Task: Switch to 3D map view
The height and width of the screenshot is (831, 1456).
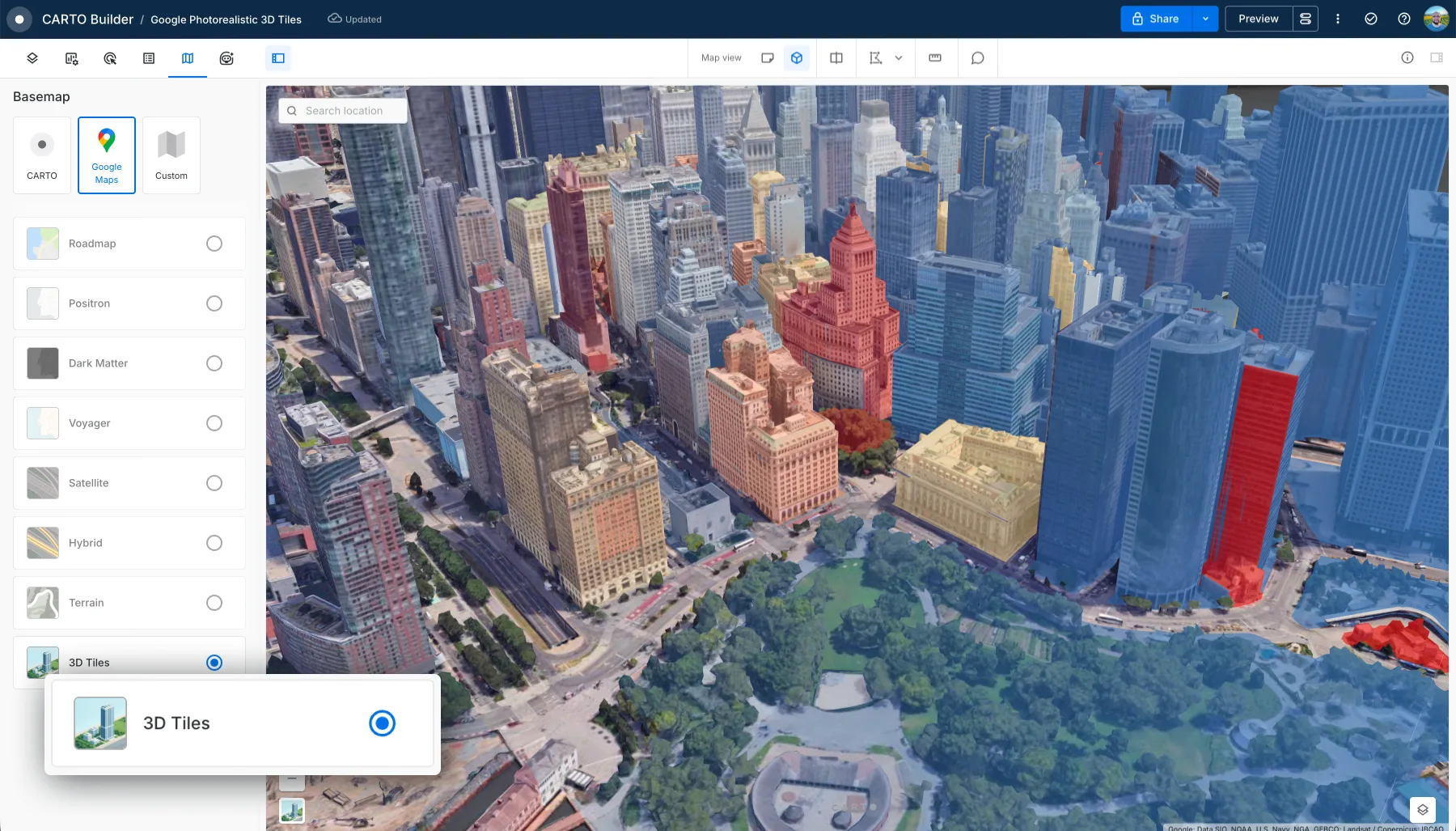Action: 797,58
